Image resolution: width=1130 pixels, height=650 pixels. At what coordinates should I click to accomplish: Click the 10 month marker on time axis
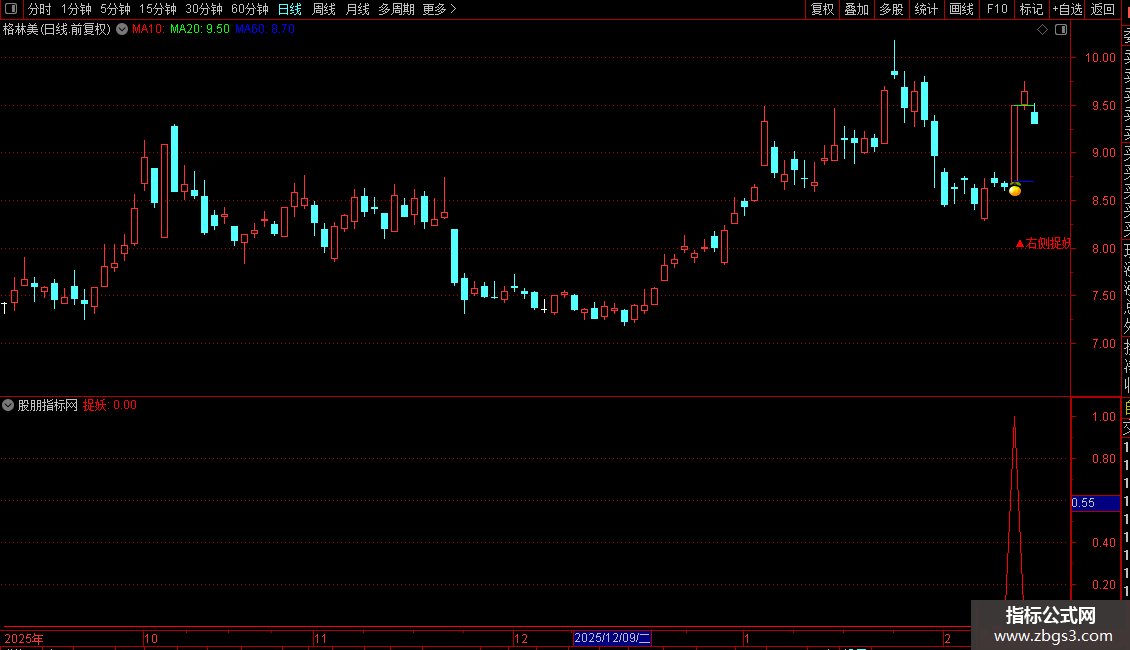151,638
